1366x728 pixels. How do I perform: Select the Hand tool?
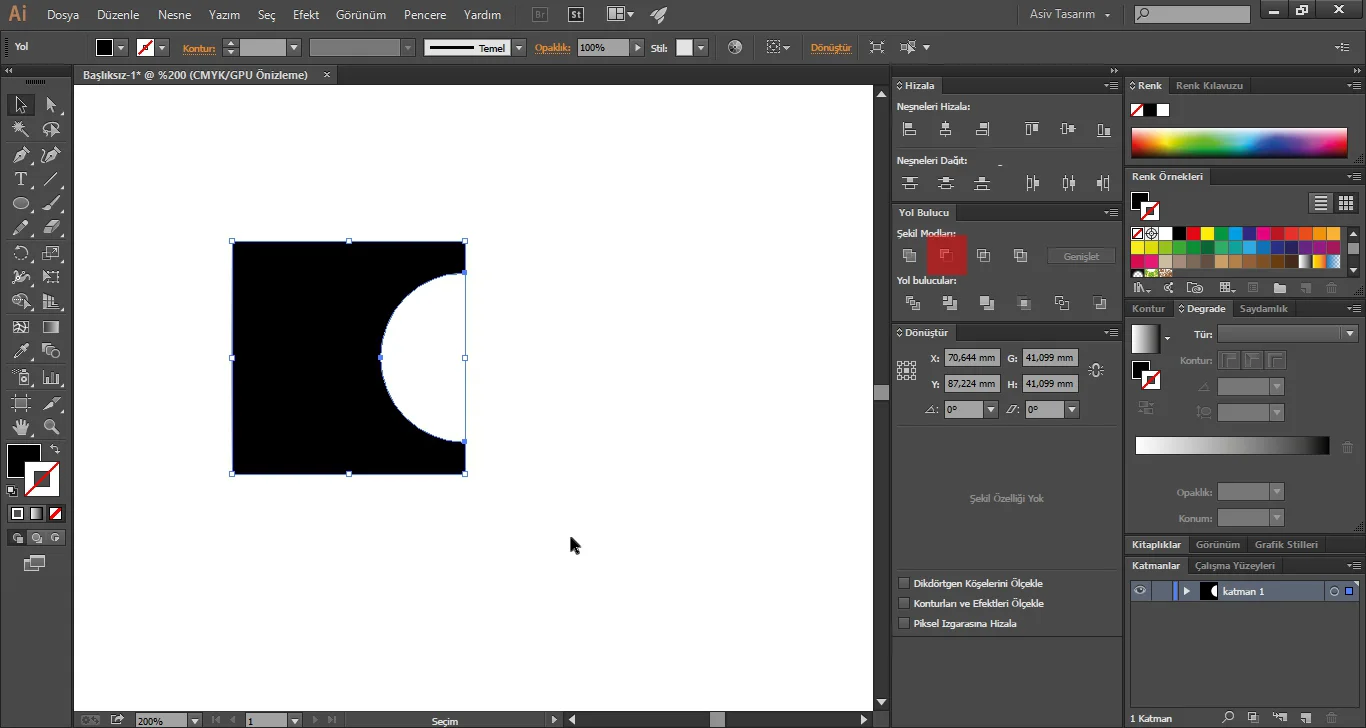[20, 427]
